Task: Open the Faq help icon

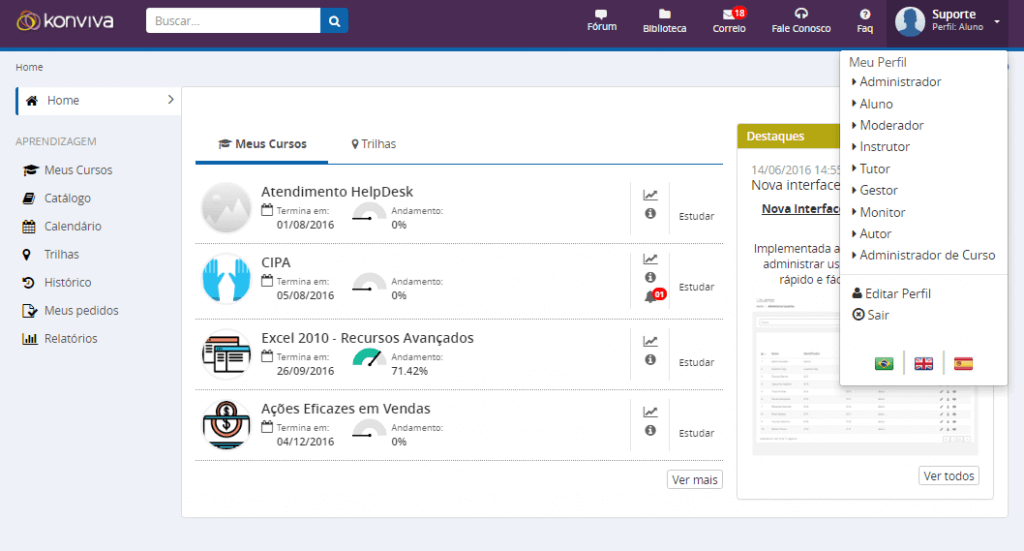Action: tap(865, 14)
